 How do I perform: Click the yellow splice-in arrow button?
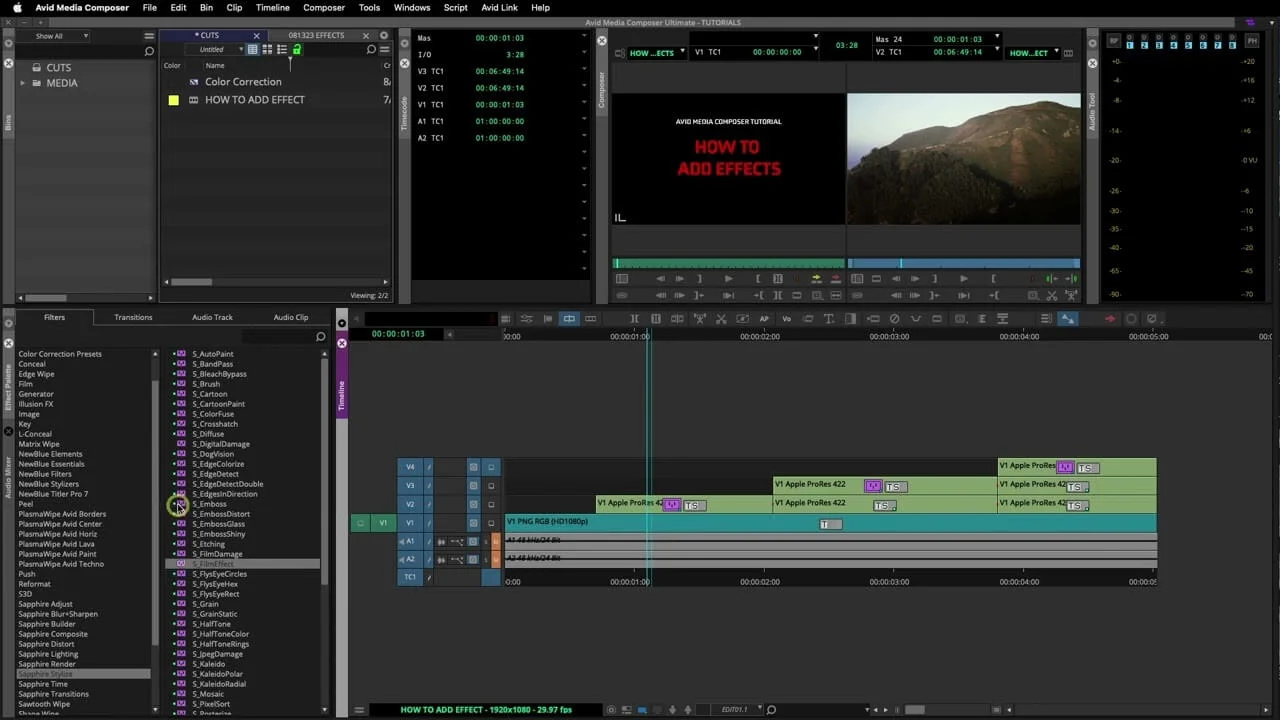(816, 278)
